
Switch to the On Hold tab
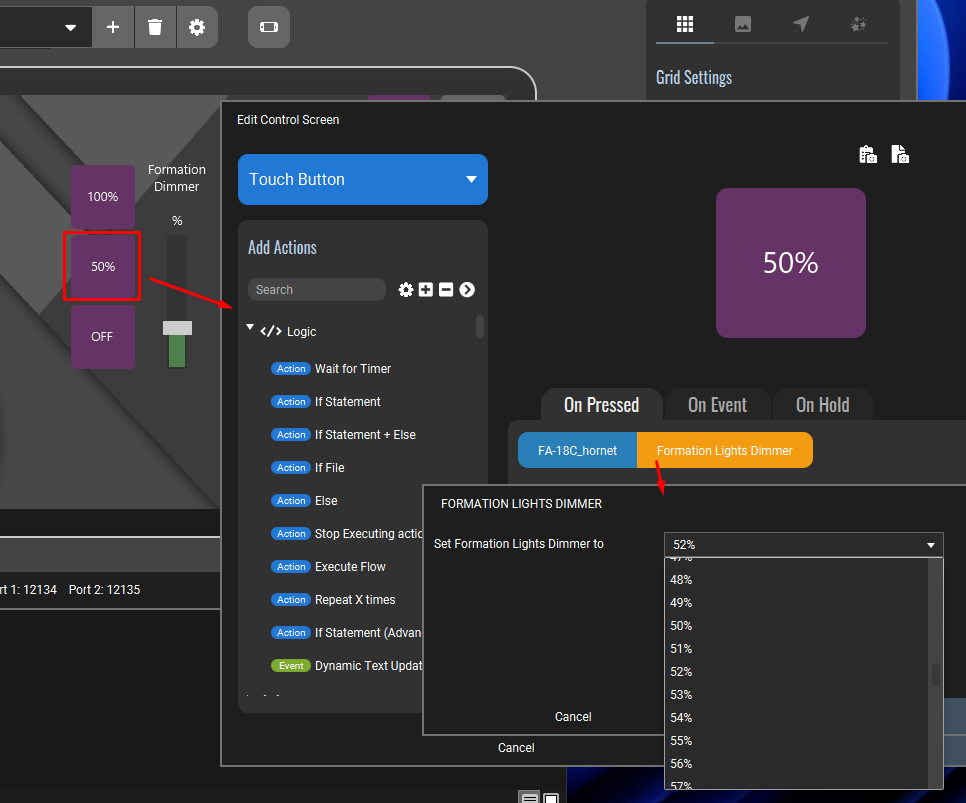click(822, 405)
